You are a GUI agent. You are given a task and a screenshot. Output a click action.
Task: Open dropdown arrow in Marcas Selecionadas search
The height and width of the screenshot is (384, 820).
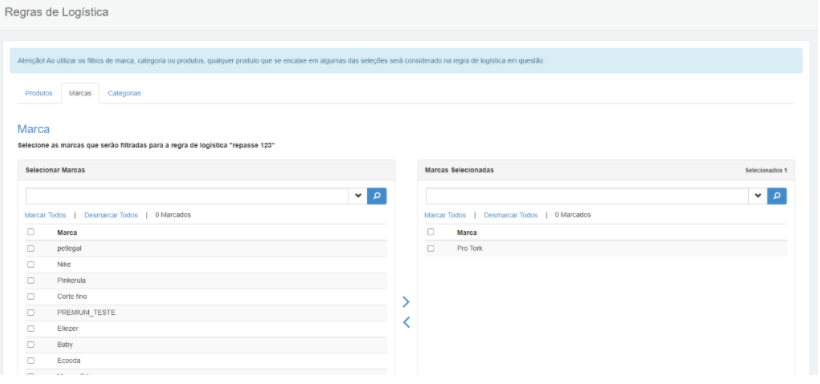tap(758, 196)
